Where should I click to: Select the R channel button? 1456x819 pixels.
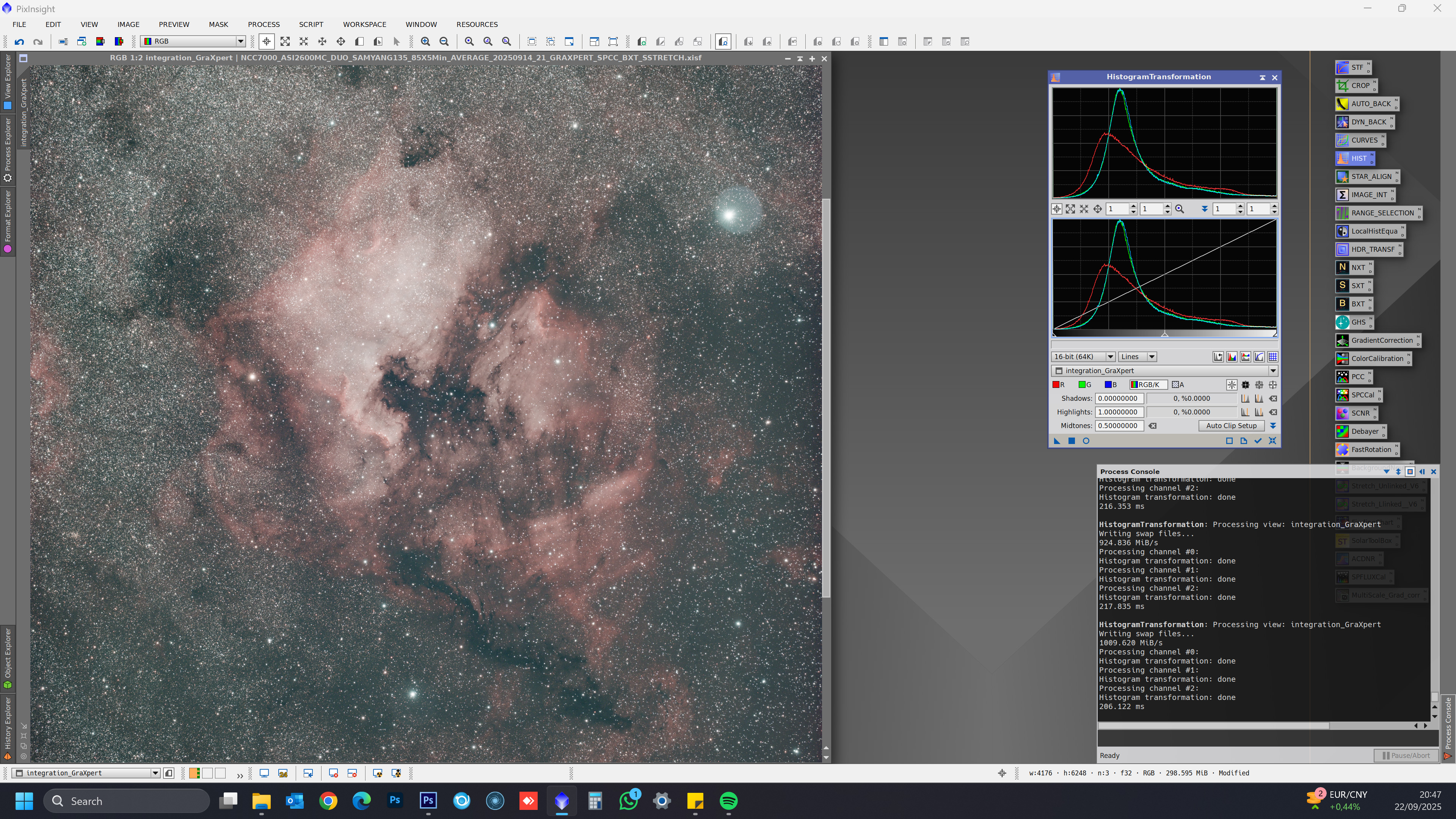point(1058,385)
